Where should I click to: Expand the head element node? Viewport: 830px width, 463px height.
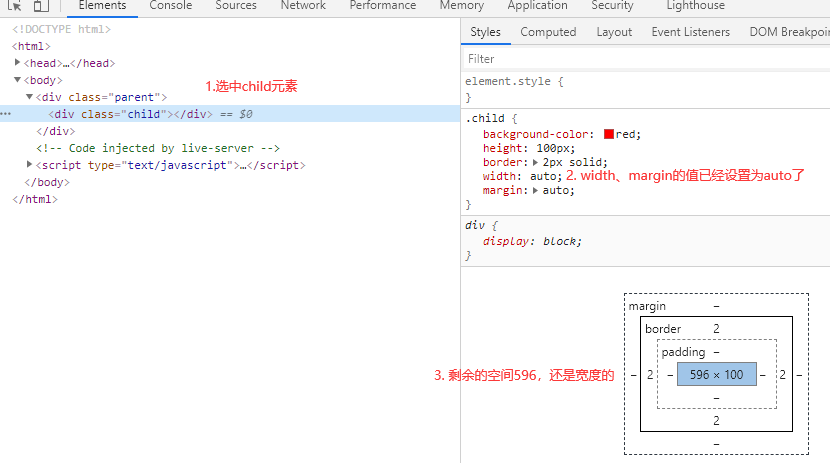click(18, 63)
